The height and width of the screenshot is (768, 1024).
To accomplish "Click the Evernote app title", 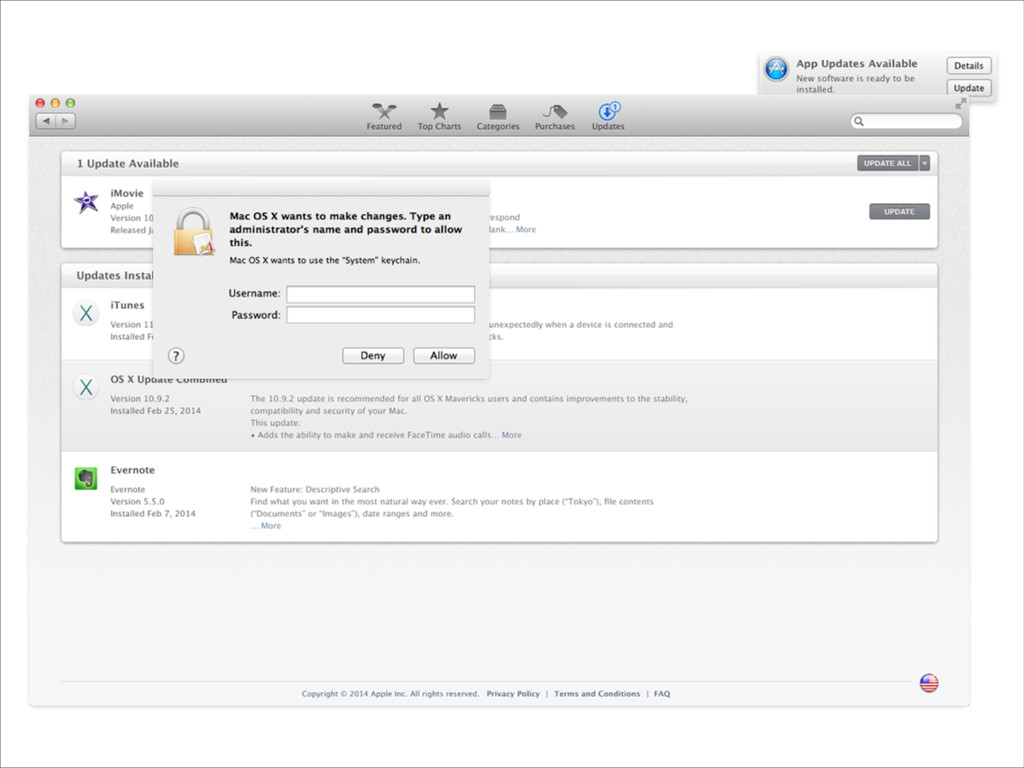I will coord(133,470).
